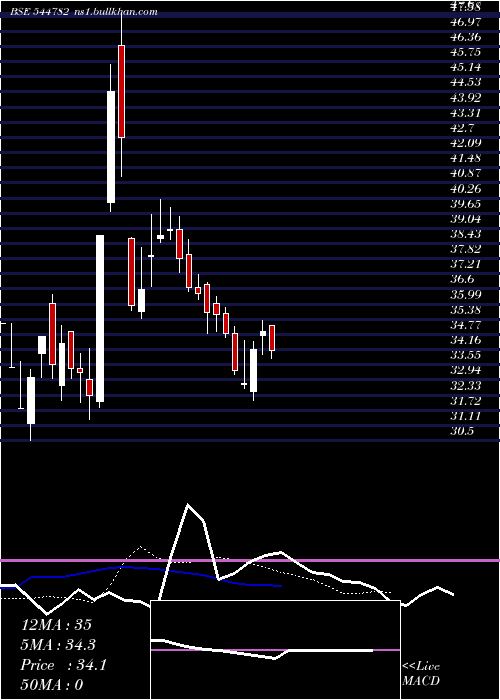Click the 30.5 price axis label

(x=462, y=432)
